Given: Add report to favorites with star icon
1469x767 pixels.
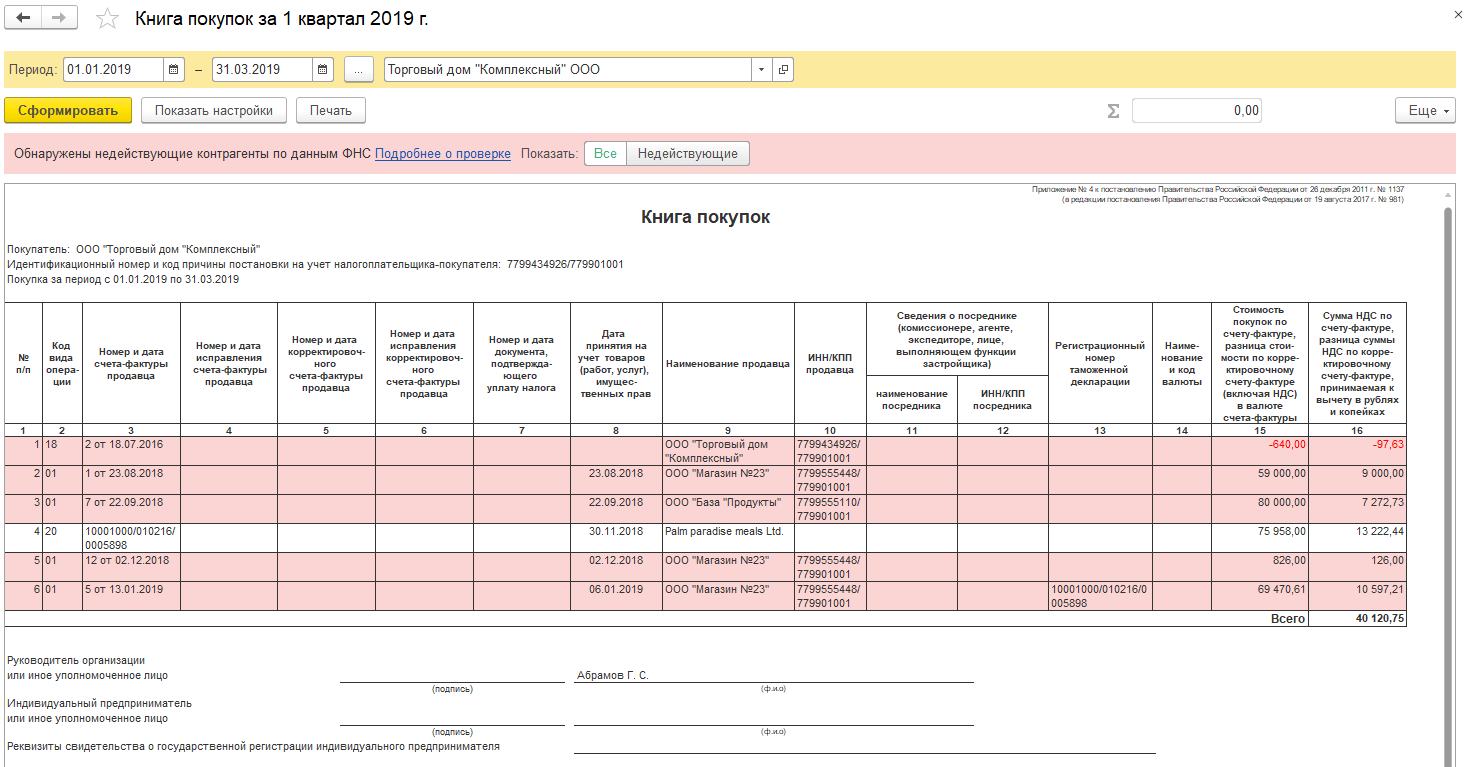Looking at the screenshot, I should (107, 20).
